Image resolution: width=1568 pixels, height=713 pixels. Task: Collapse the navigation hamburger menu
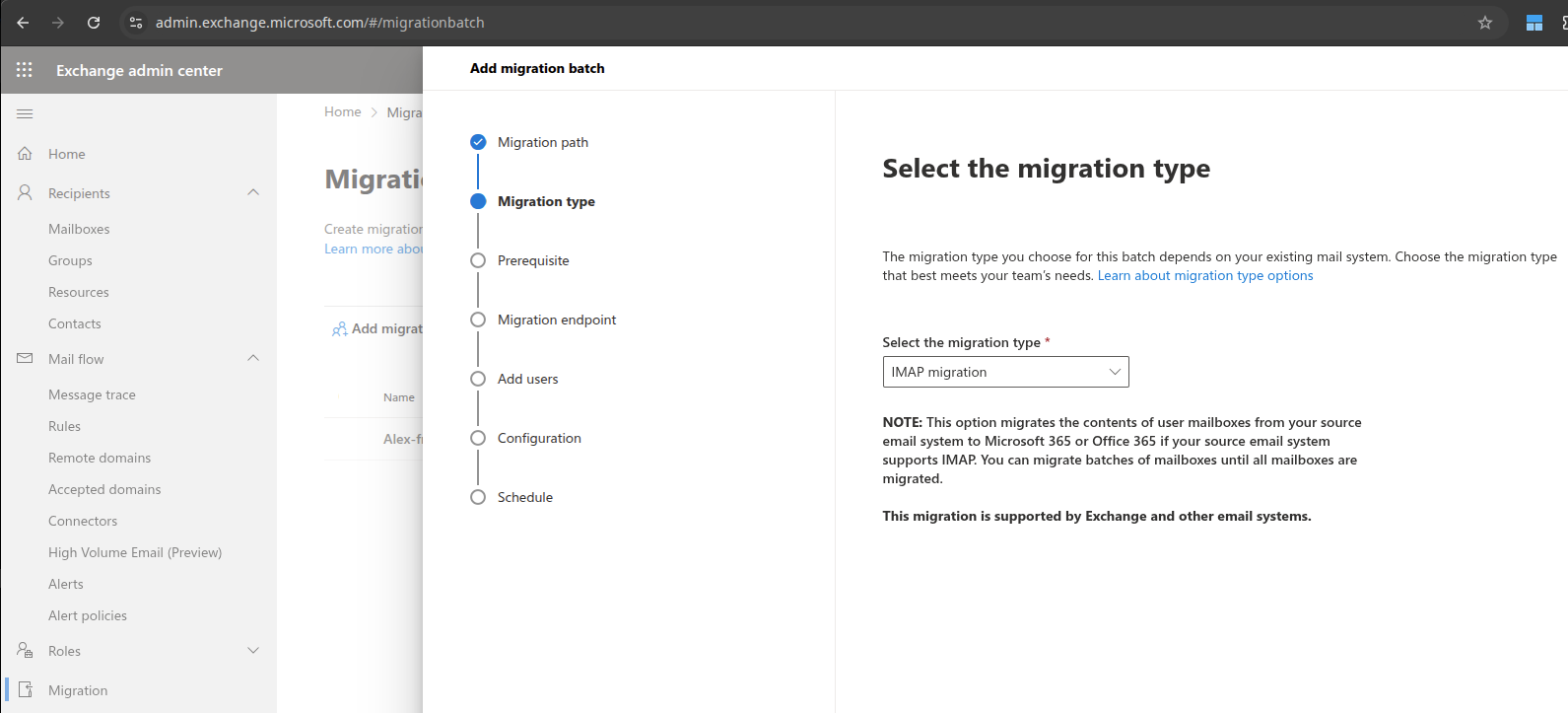click(x=25, y=114)
